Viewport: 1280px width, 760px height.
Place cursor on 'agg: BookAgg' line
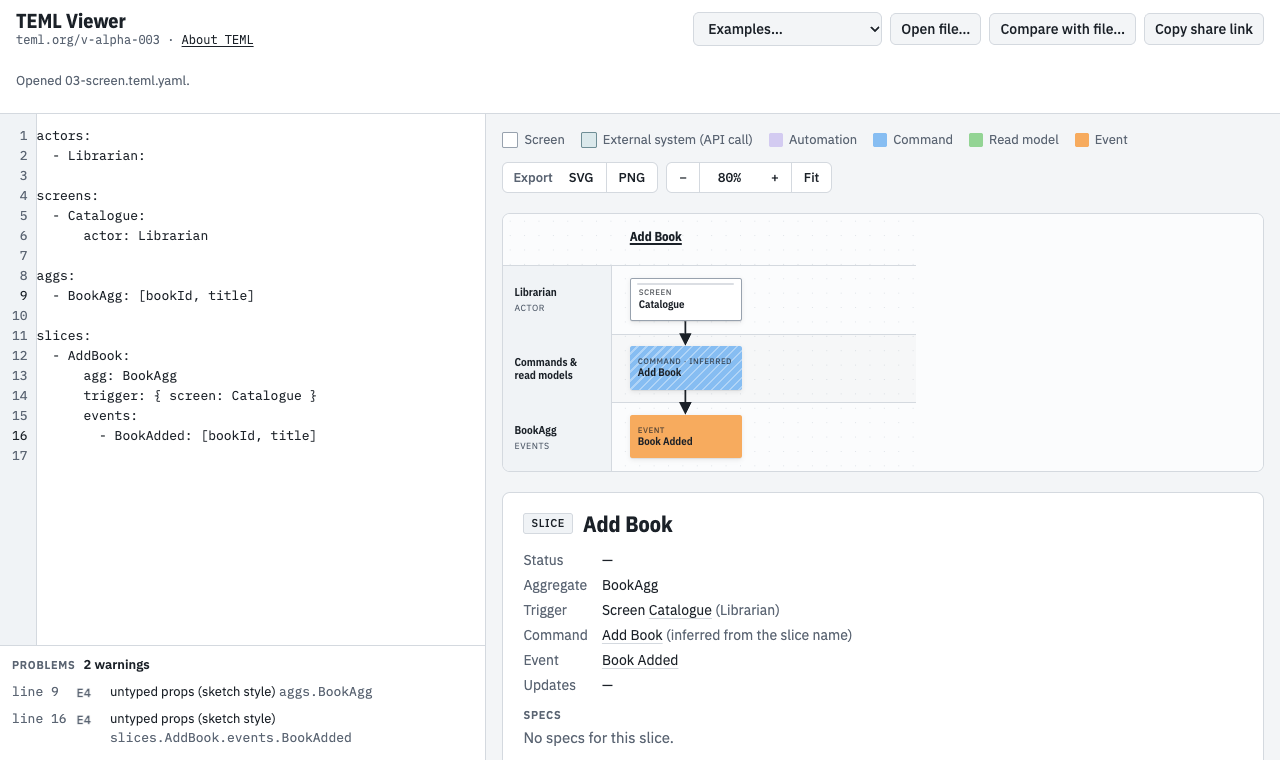point(130,376)
